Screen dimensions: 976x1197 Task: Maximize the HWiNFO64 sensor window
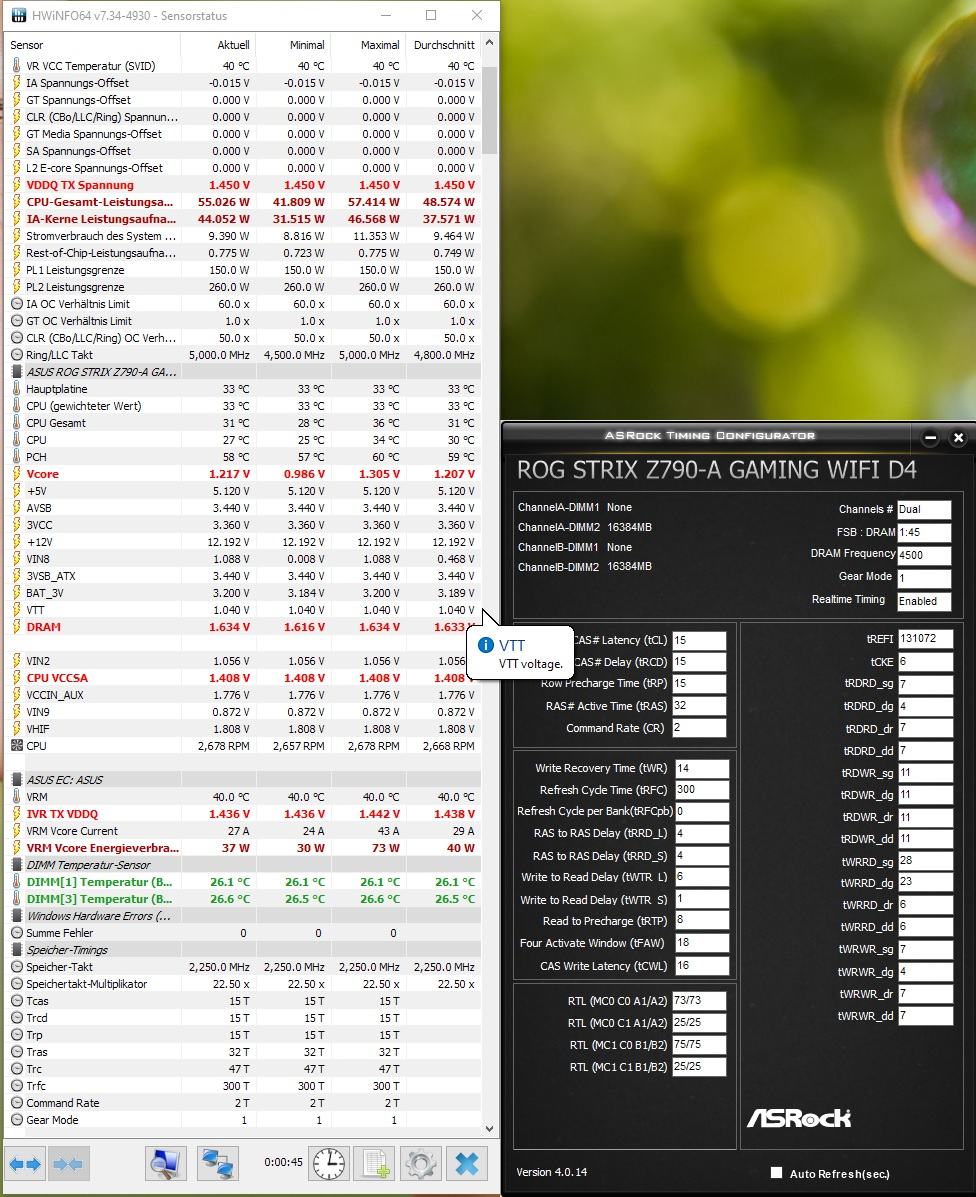[x=431, y=15]
